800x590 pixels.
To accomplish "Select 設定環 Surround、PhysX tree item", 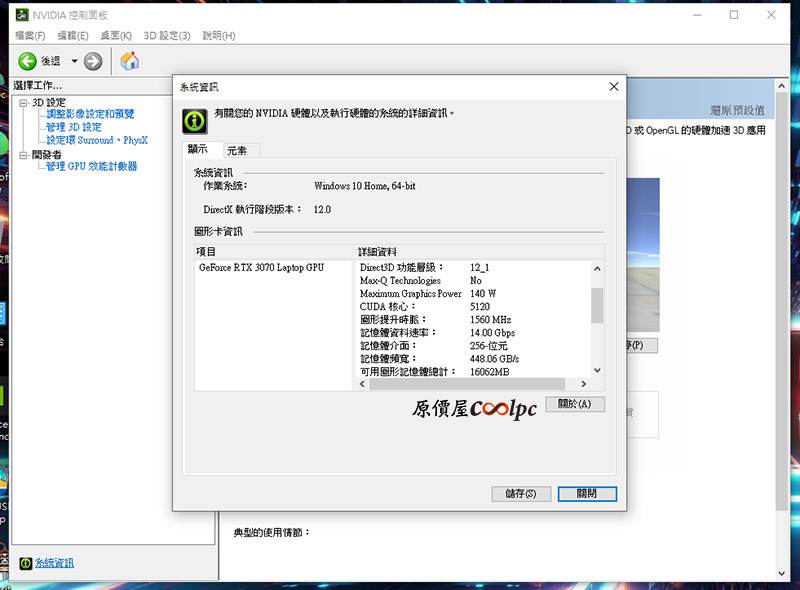I will coord(97,140).
